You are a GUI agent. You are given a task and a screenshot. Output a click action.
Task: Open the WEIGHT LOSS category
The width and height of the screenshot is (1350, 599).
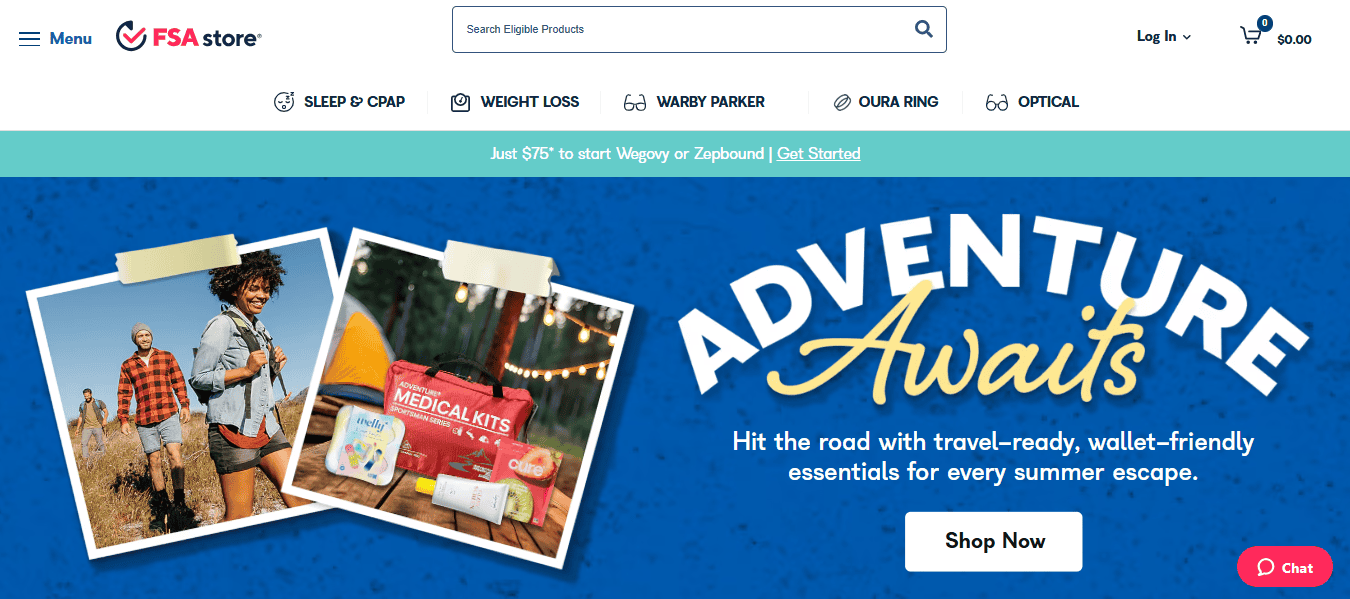tap(530, 102)
